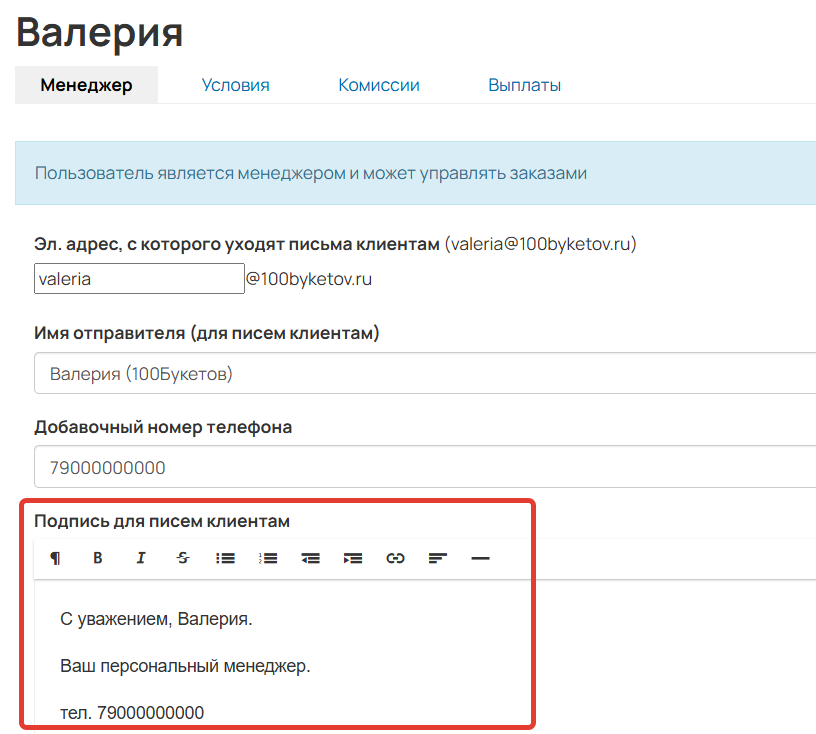816x734 pixels.
Task: Increase indent in signature editor
Action: tap(353, 558)
